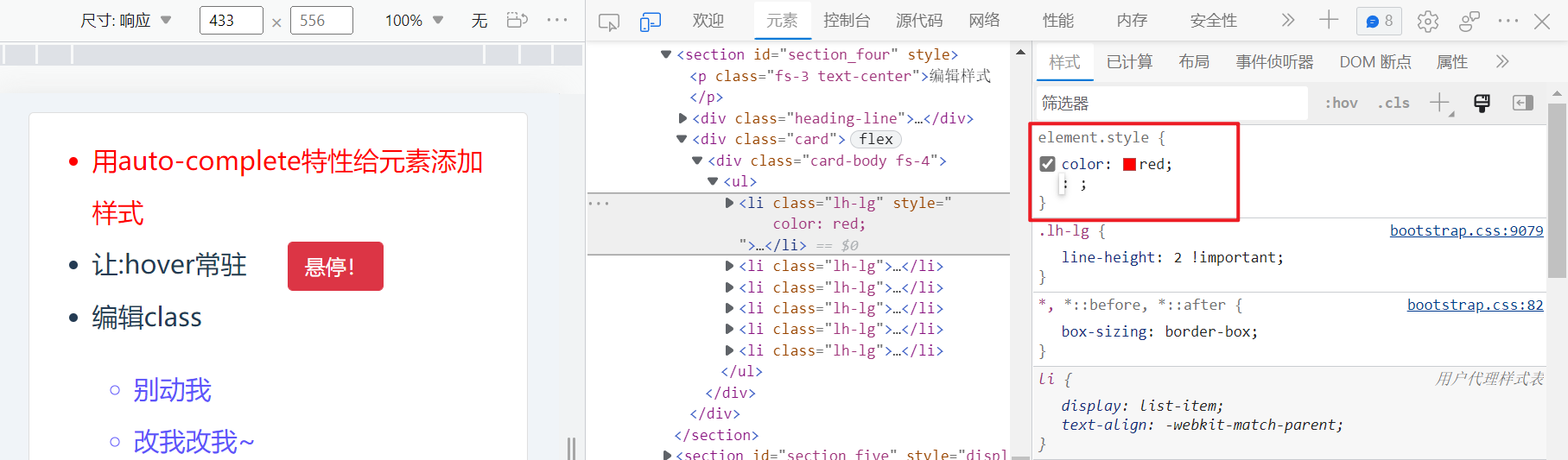Open the 已计算 styles tab

coord(1129,62)
